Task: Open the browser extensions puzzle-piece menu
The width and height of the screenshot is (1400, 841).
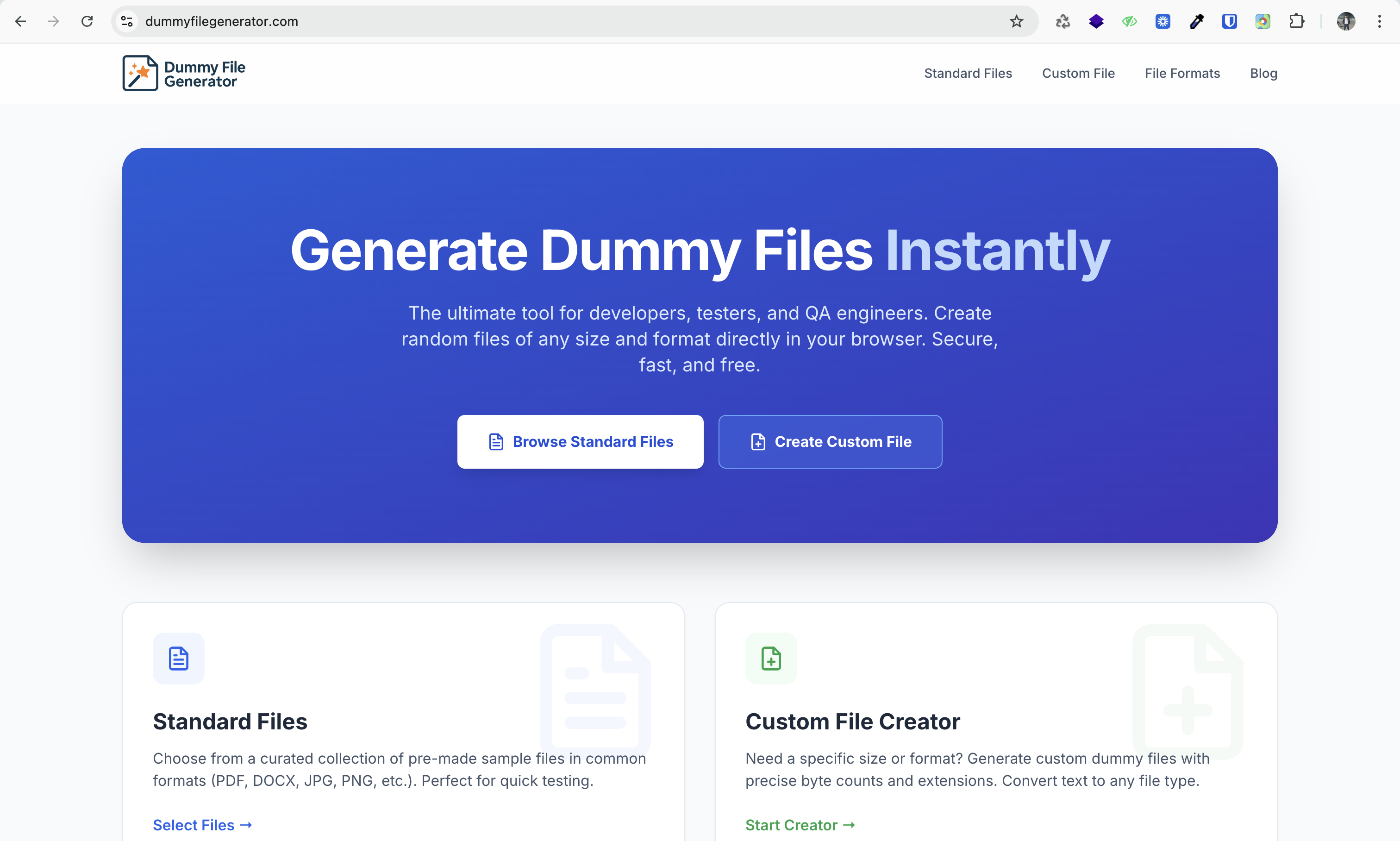Action: point(1296,21)
